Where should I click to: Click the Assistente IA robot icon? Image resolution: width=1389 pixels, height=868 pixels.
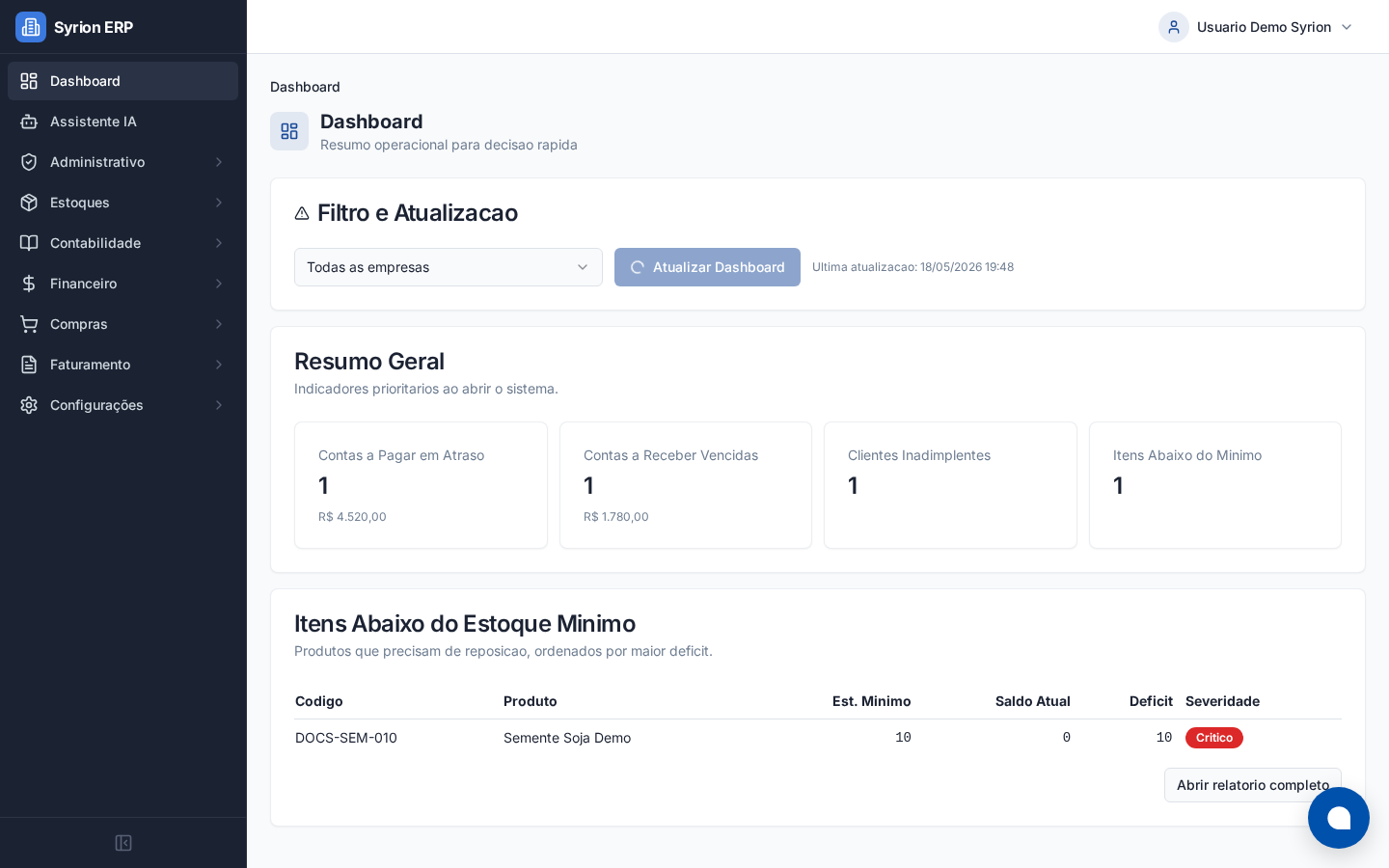[29, 122]
